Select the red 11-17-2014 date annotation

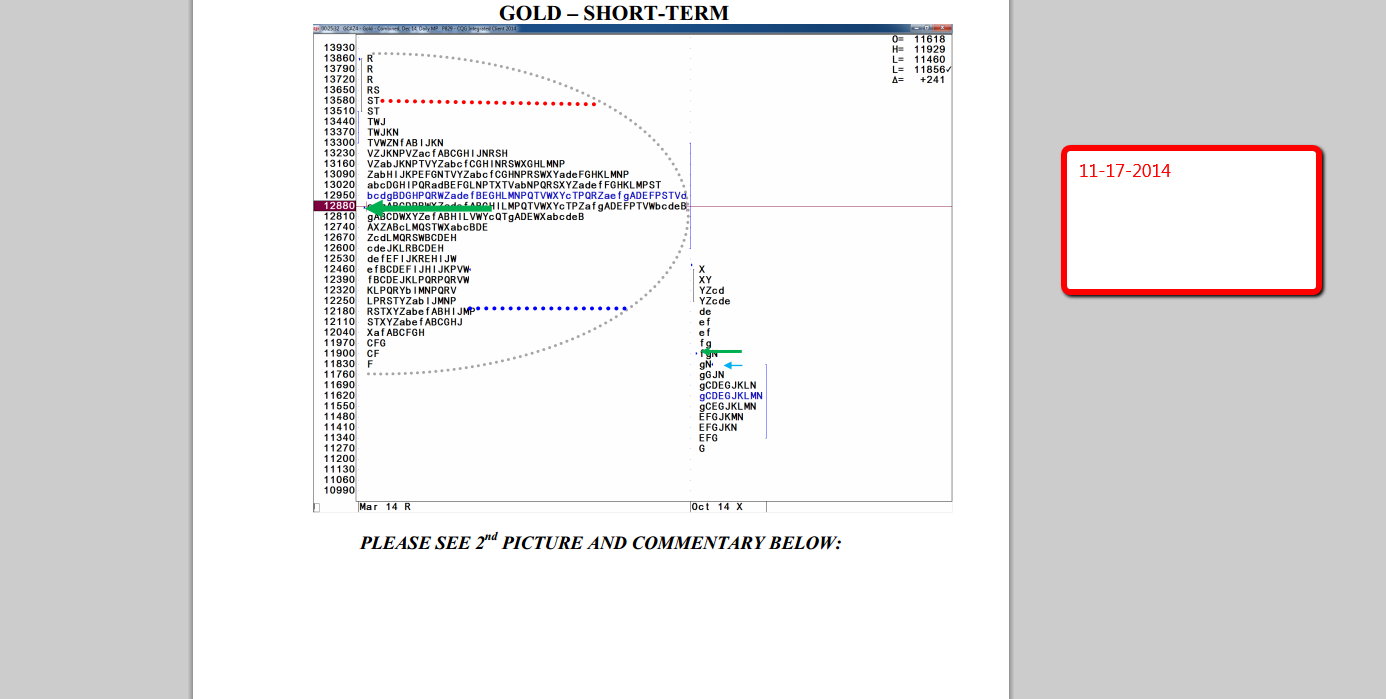coord(1124,171)
